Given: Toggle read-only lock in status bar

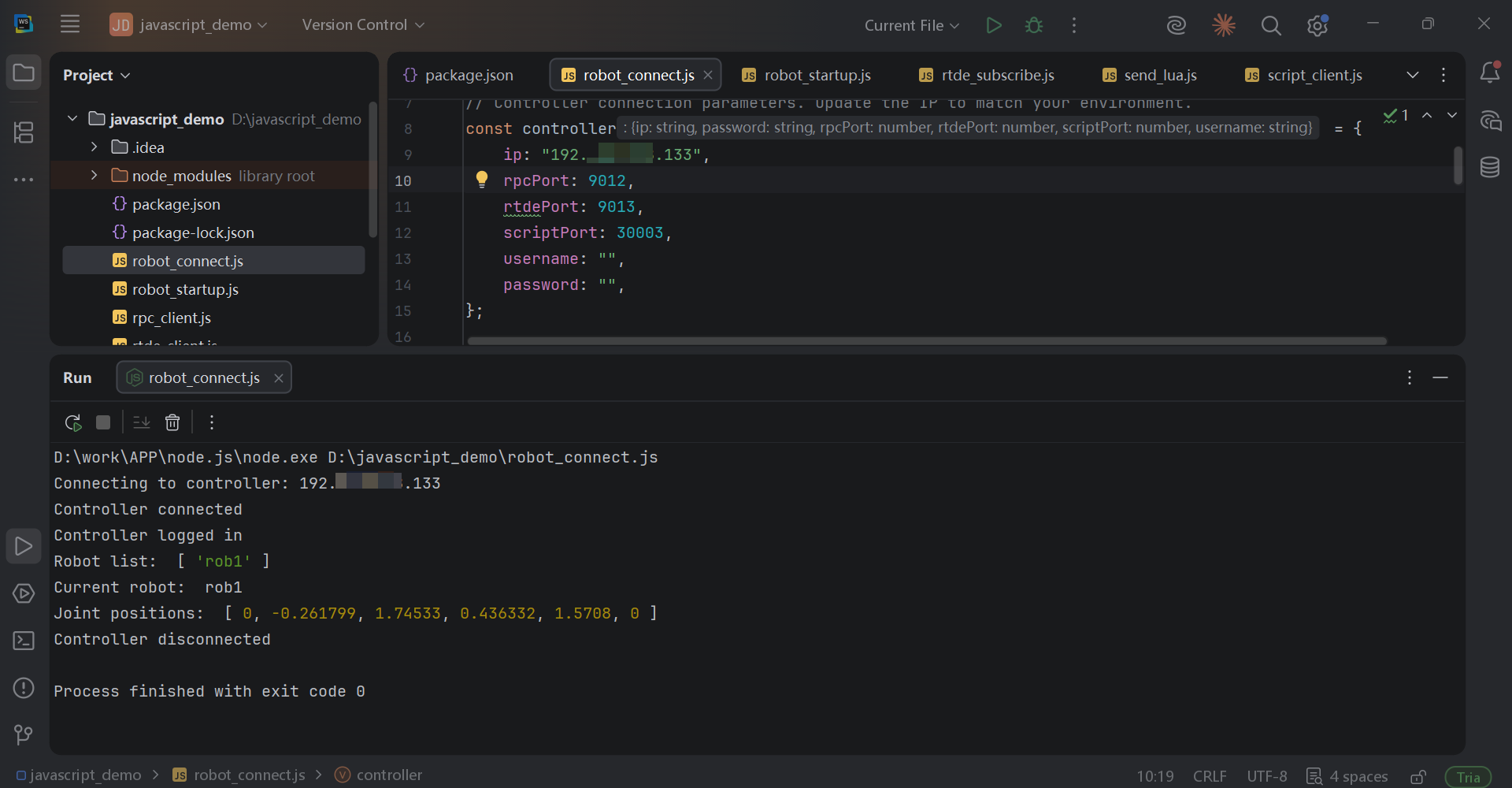Looking at the screenshot, I should (1418, 776).
